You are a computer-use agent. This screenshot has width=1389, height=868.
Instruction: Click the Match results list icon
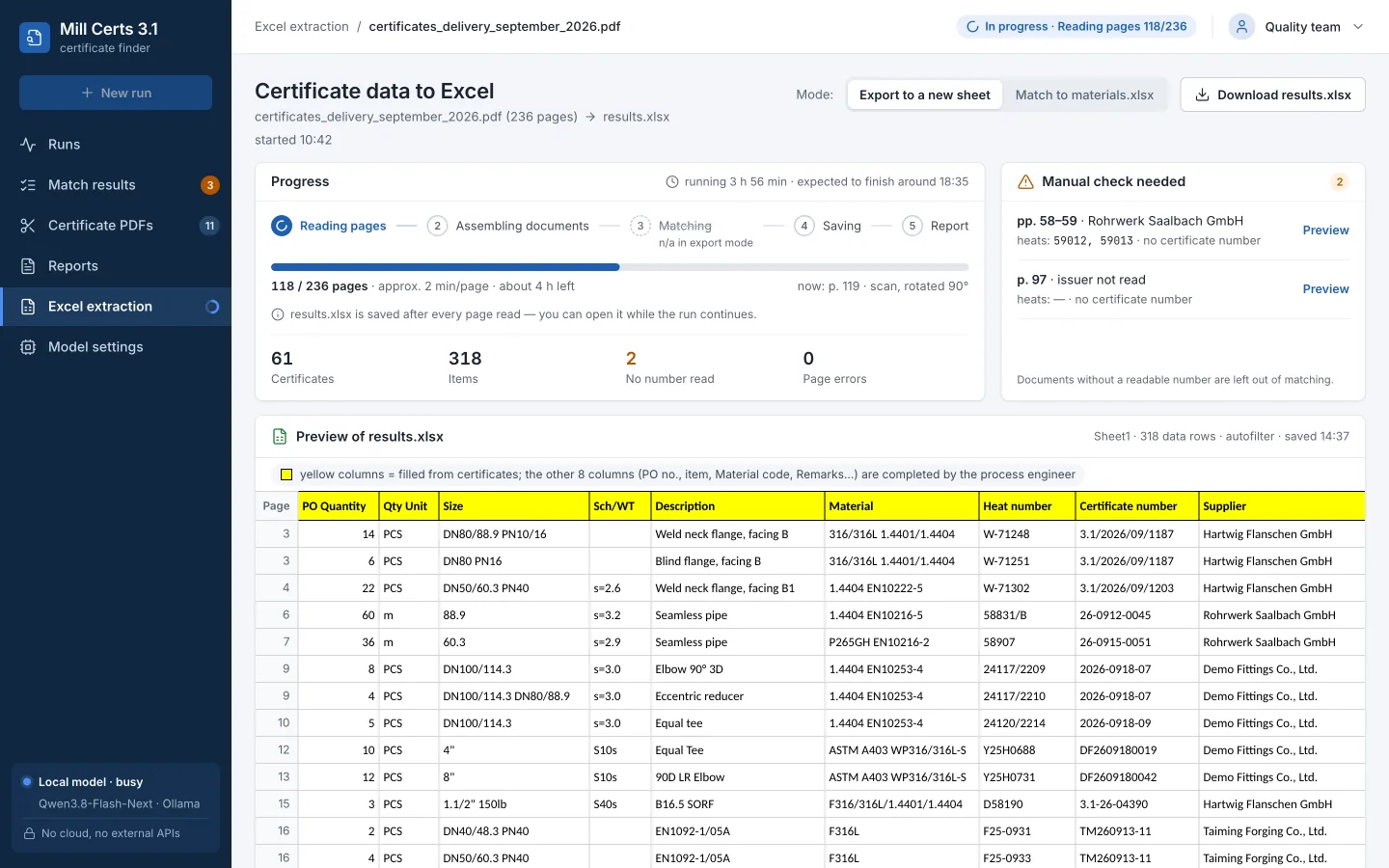pos(28,185)
